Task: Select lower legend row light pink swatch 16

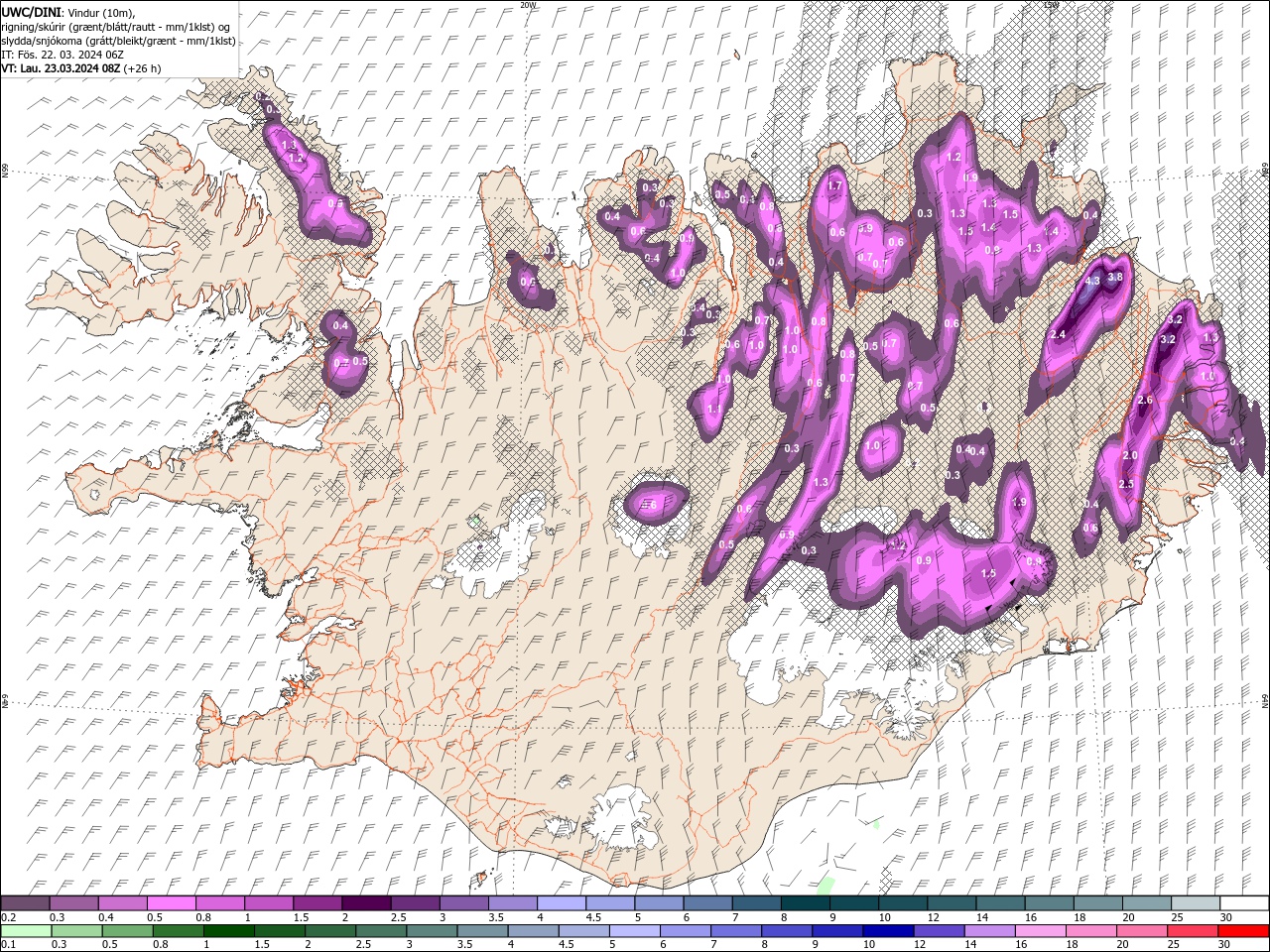Action: click(1041, 931)
